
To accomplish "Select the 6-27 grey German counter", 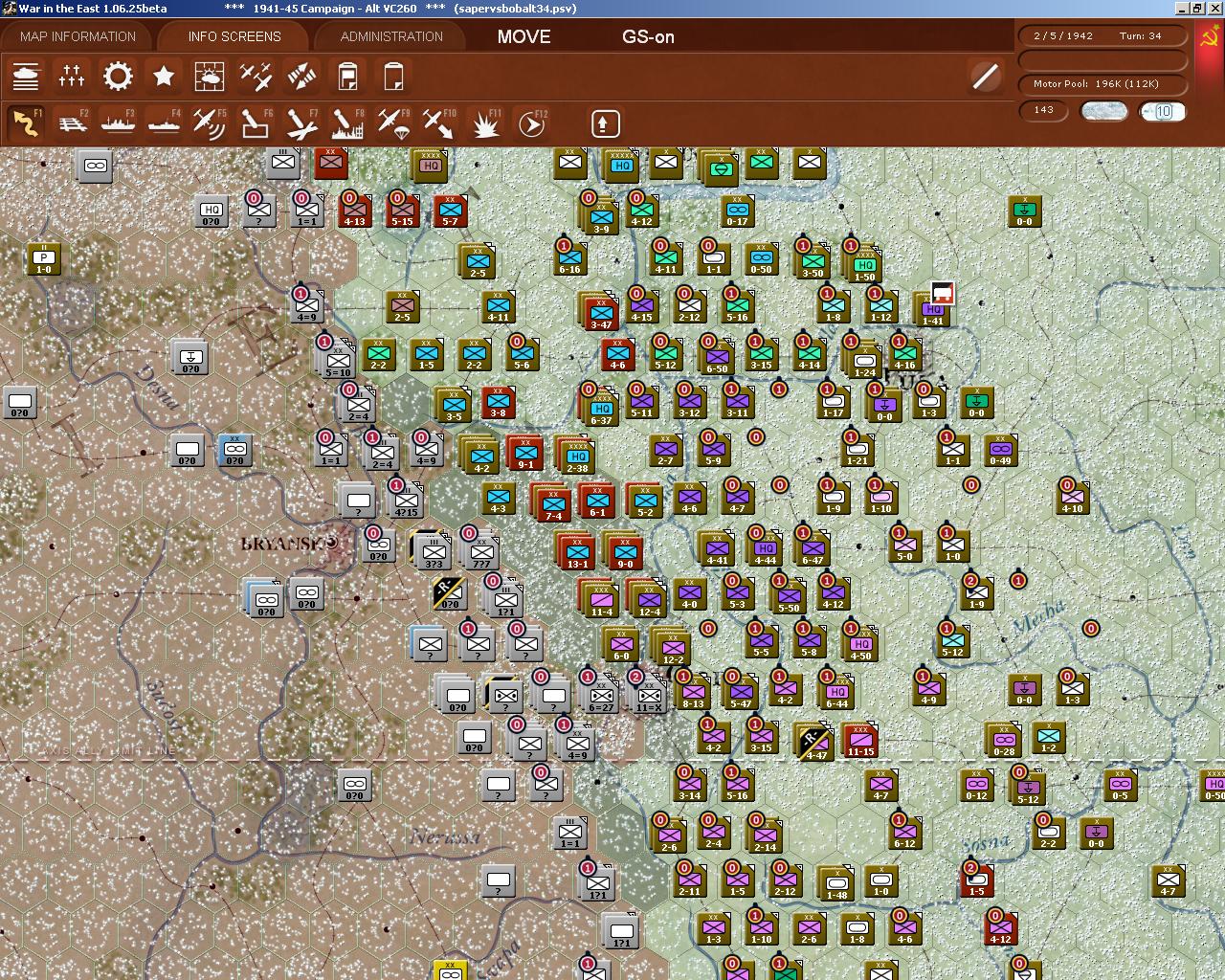I will click(x=601, y=695).
